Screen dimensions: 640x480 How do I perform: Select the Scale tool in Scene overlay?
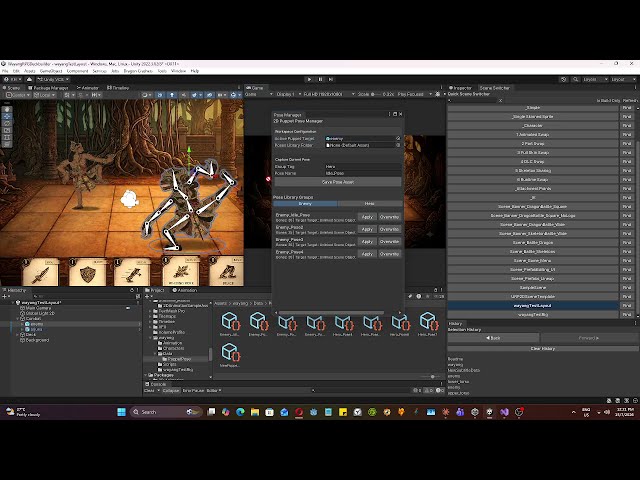click(7, 130)
